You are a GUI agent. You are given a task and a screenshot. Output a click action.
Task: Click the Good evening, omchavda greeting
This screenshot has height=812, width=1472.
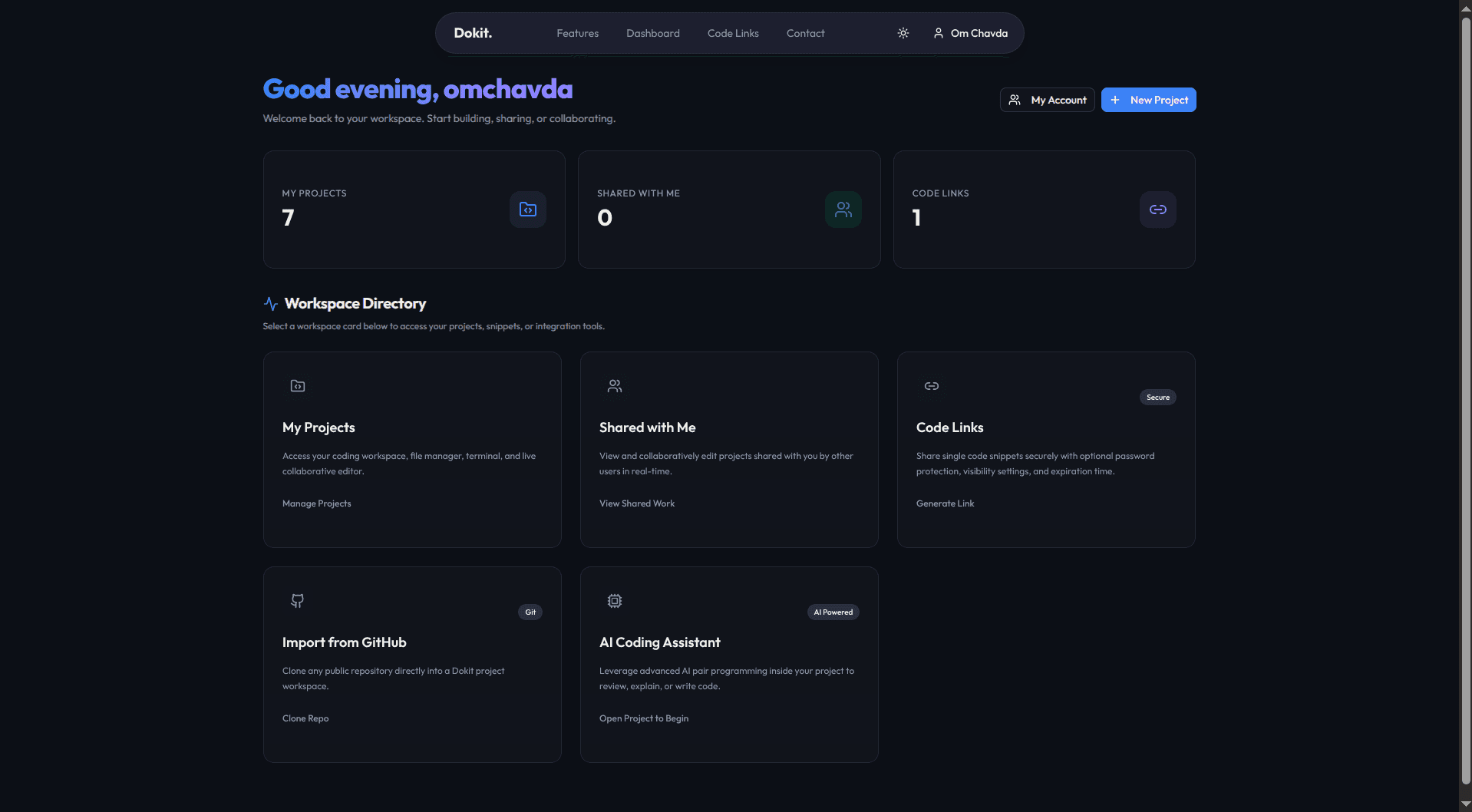tap(418, 89)
